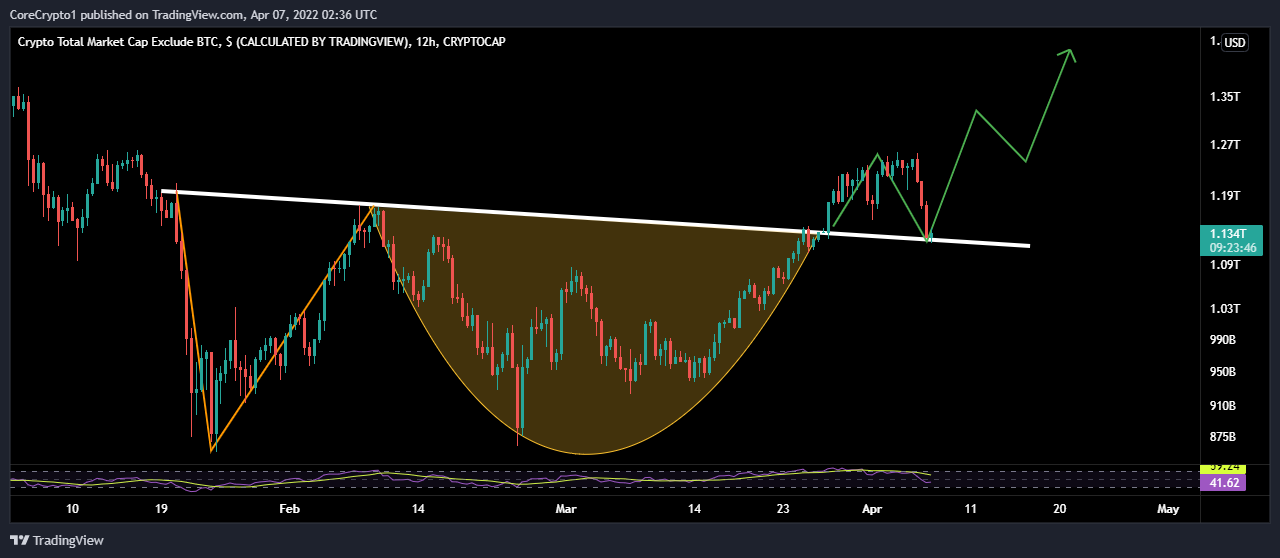This screenshot has height=558, width=1280.
Task: Click the 950B price axis label
Action: 1224,372
